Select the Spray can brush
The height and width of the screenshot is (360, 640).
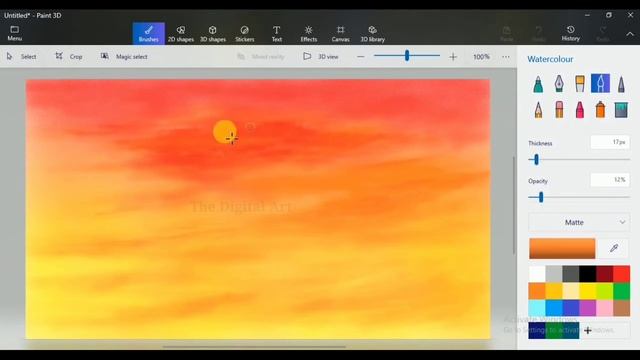(600, 110)
